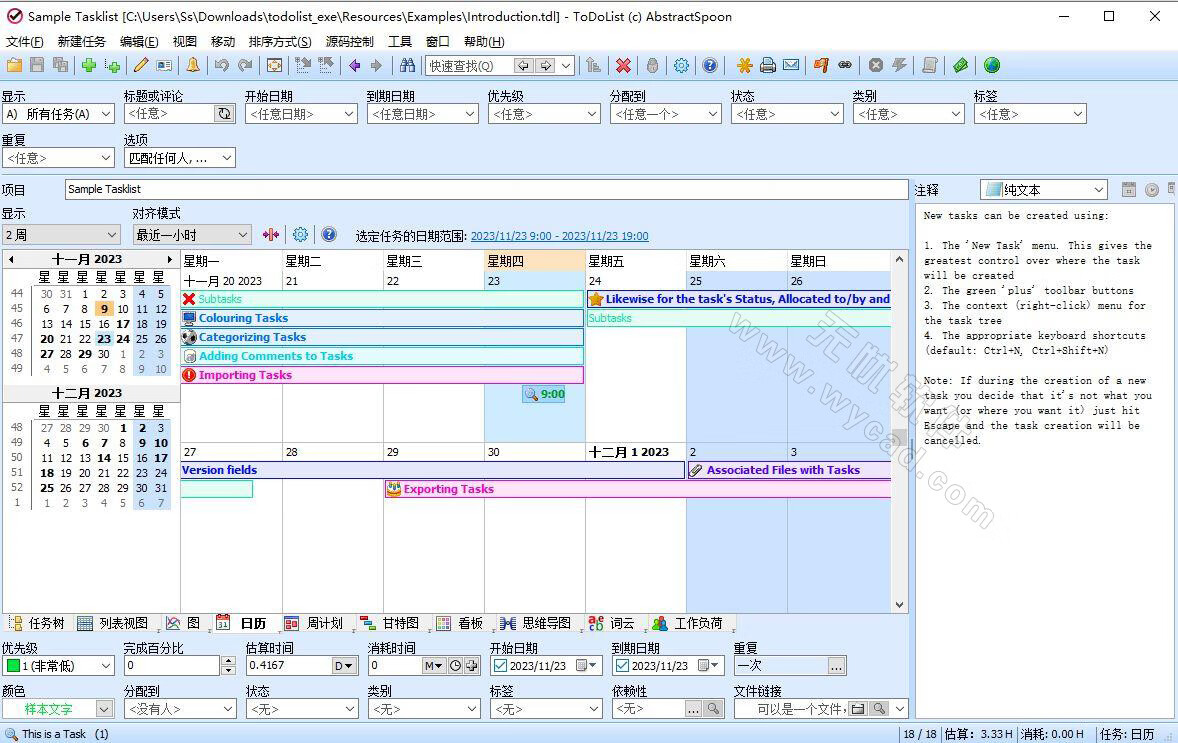Click the green plus new task button
The height and width of the screenshot is (743, 1178).
pyautogui.click(x=89, y=66)
